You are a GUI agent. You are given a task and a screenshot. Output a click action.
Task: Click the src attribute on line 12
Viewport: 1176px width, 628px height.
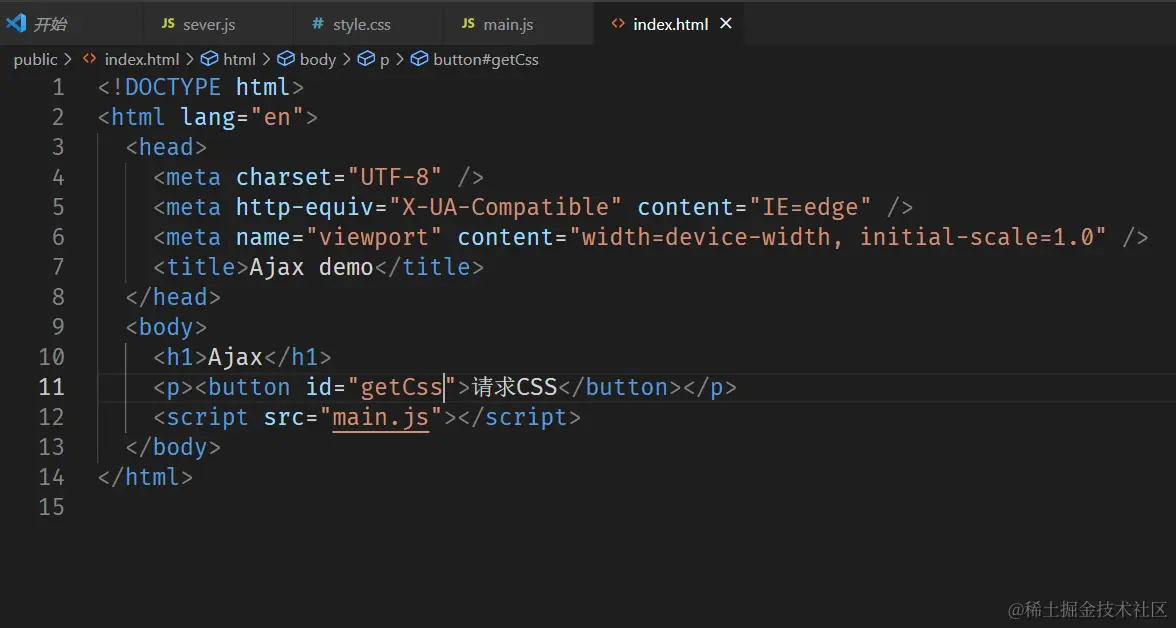pos(284,417)
